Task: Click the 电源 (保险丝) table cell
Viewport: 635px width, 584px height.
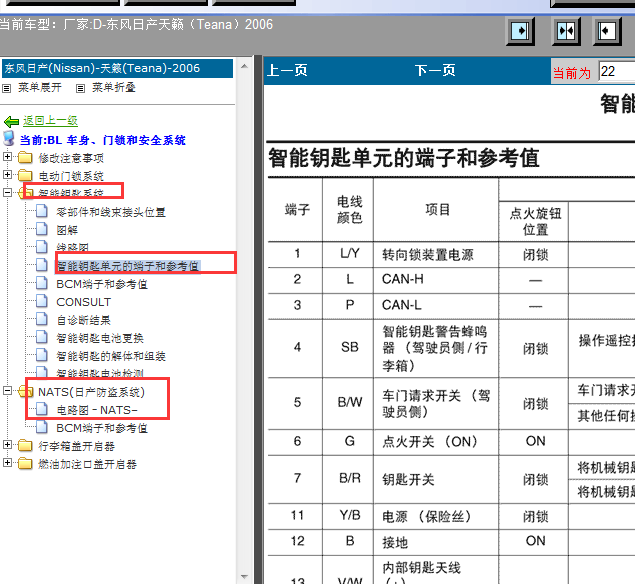Action: pyautogui.click(x=436, y=516)
